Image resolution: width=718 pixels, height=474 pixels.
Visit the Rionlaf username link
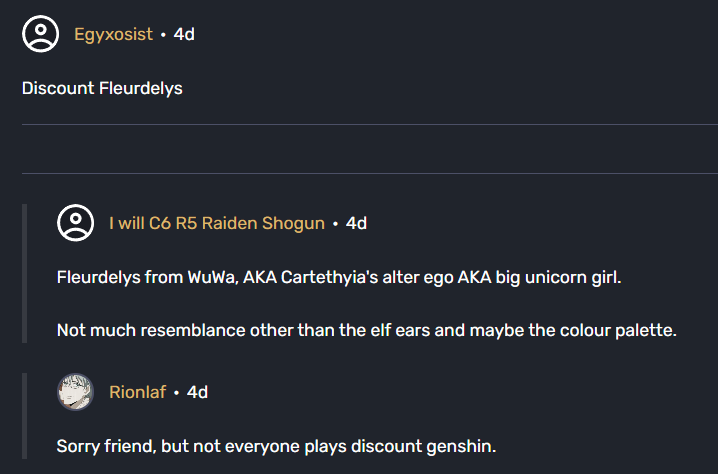[x=137, y=392]
